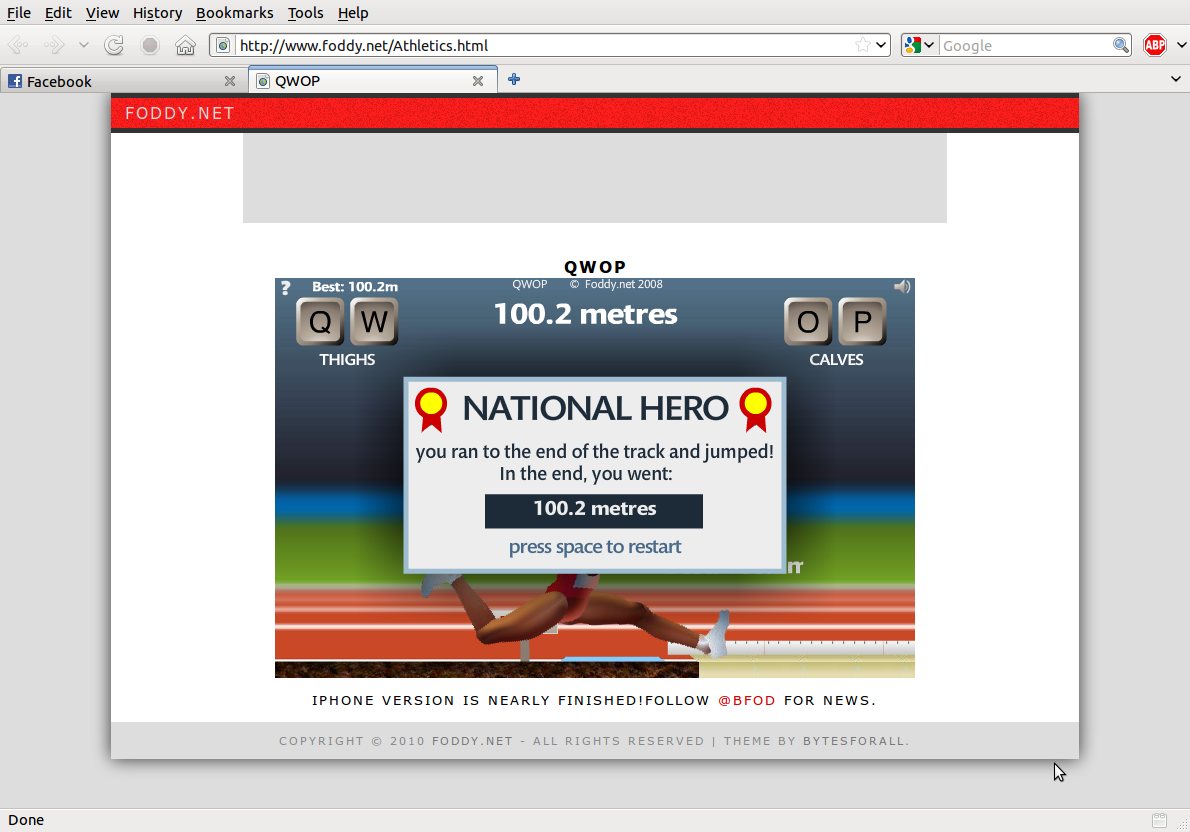Close the Facebook tab

pyautogui.click(x=230, y=80)
